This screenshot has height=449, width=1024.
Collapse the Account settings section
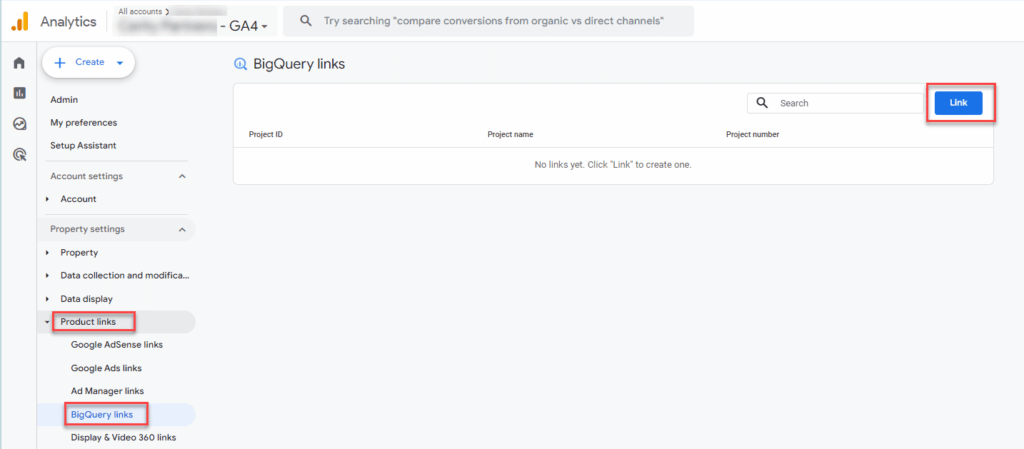click(182, 176)
